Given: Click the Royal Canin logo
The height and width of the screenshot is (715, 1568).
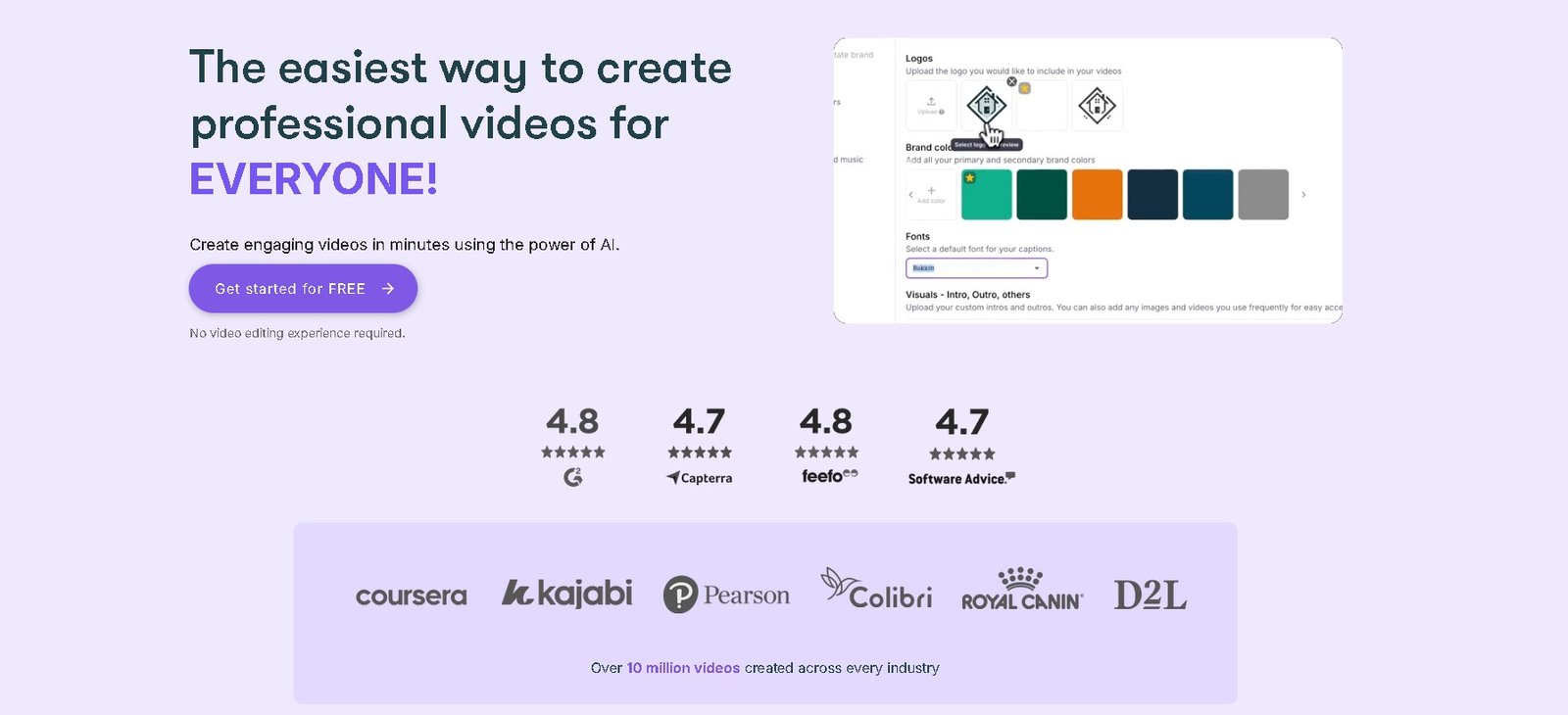Looking at the screenshot, I should [x=1022, y=589].
